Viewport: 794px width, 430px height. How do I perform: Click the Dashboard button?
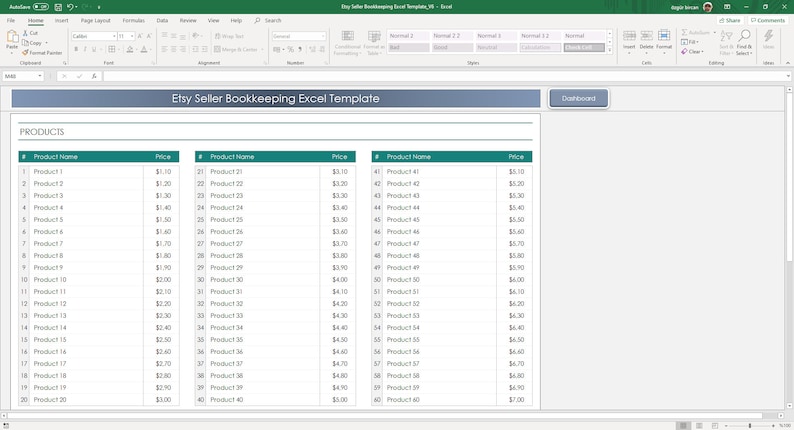578,98
